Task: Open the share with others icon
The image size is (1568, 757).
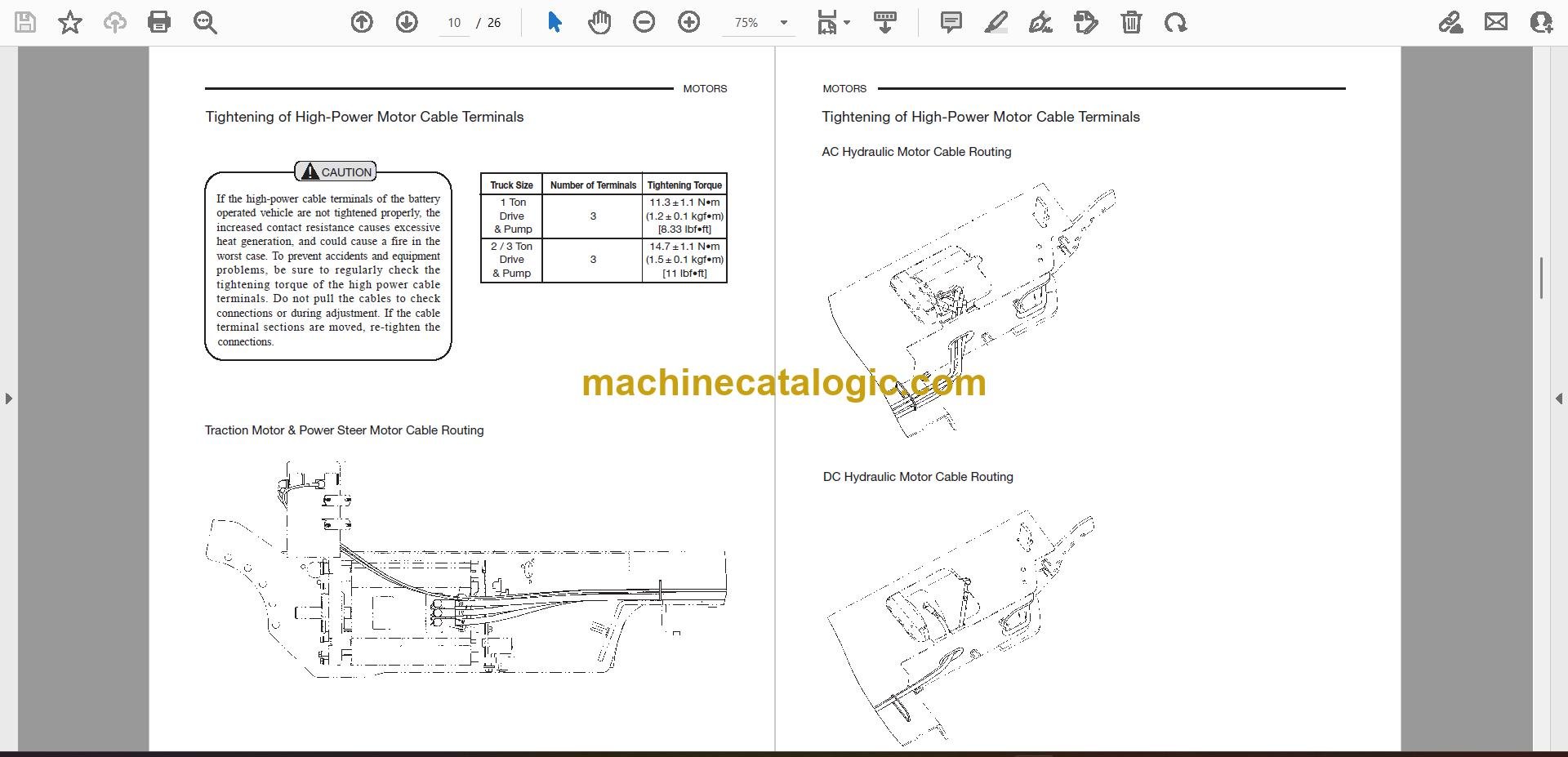Action: (x=1541, y=22)
